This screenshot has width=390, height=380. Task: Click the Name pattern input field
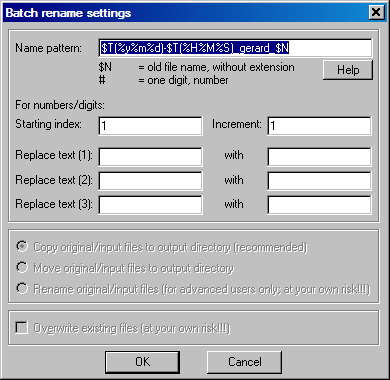[235, 48]
